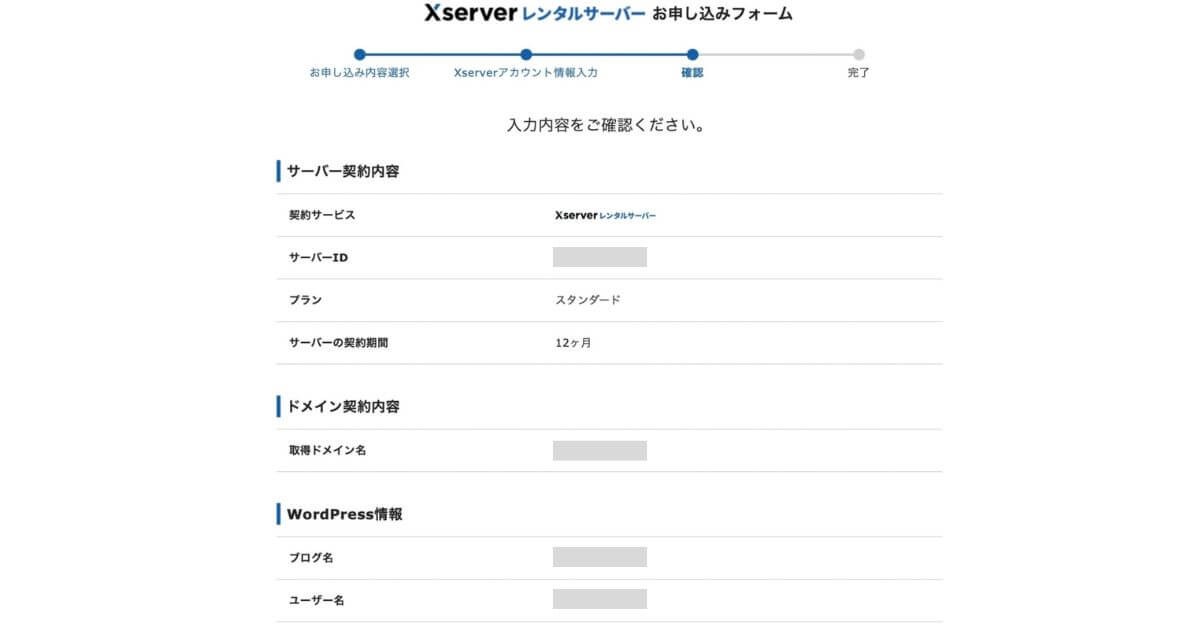This screenshot has height=630, width=1200.
Task: Select the 確認 step label
Action: click(692, 73)
